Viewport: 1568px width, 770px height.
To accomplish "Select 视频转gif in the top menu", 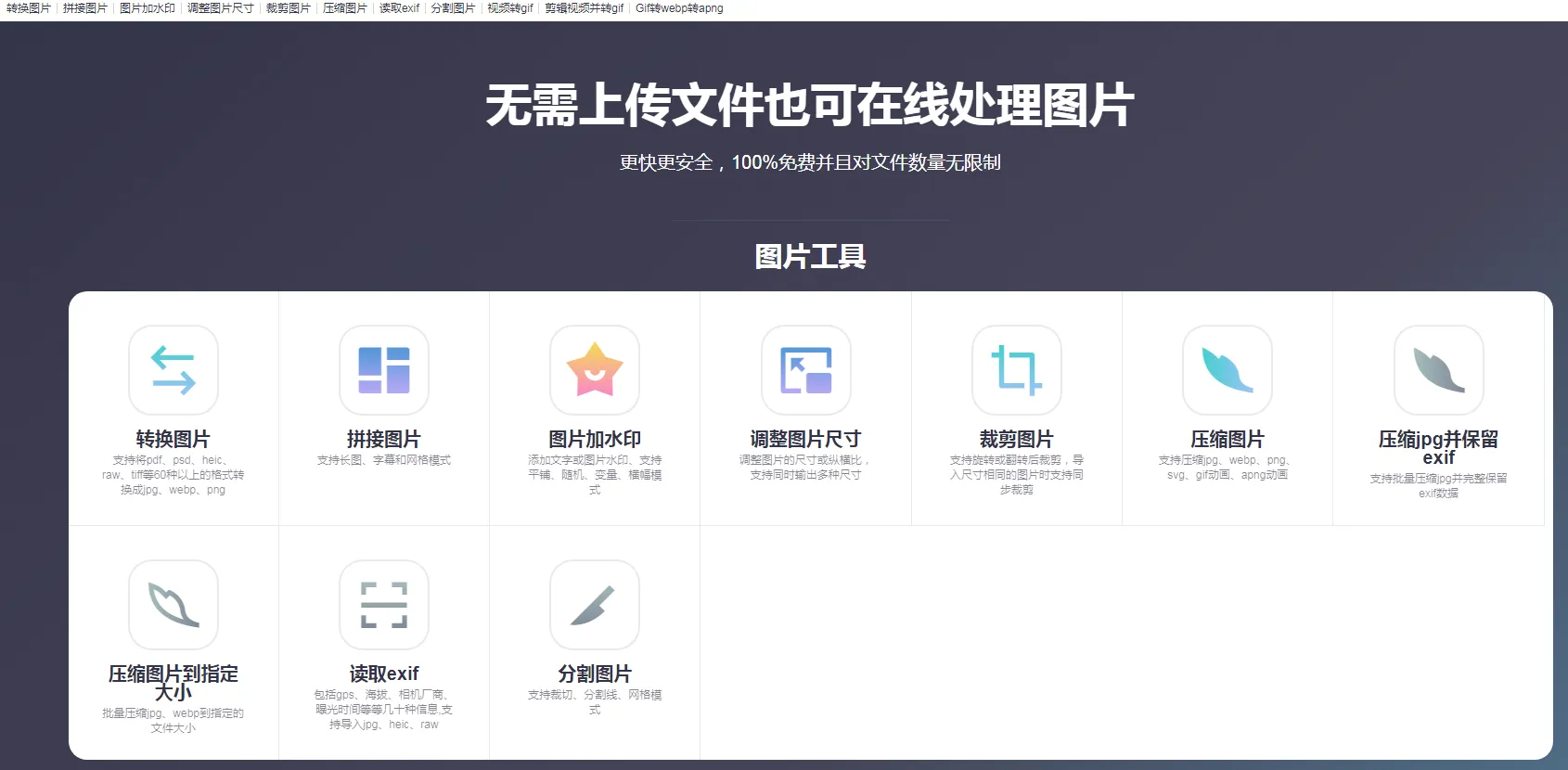I will [x=510, y=8].
